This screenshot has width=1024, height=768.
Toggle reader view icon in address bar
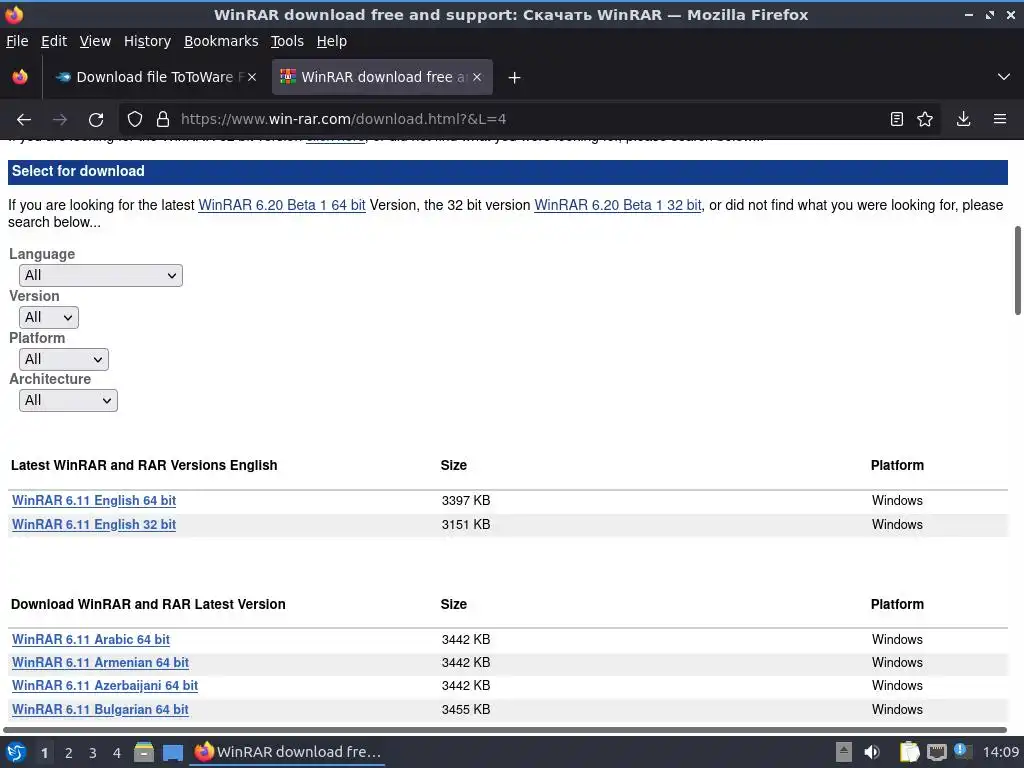897,119
